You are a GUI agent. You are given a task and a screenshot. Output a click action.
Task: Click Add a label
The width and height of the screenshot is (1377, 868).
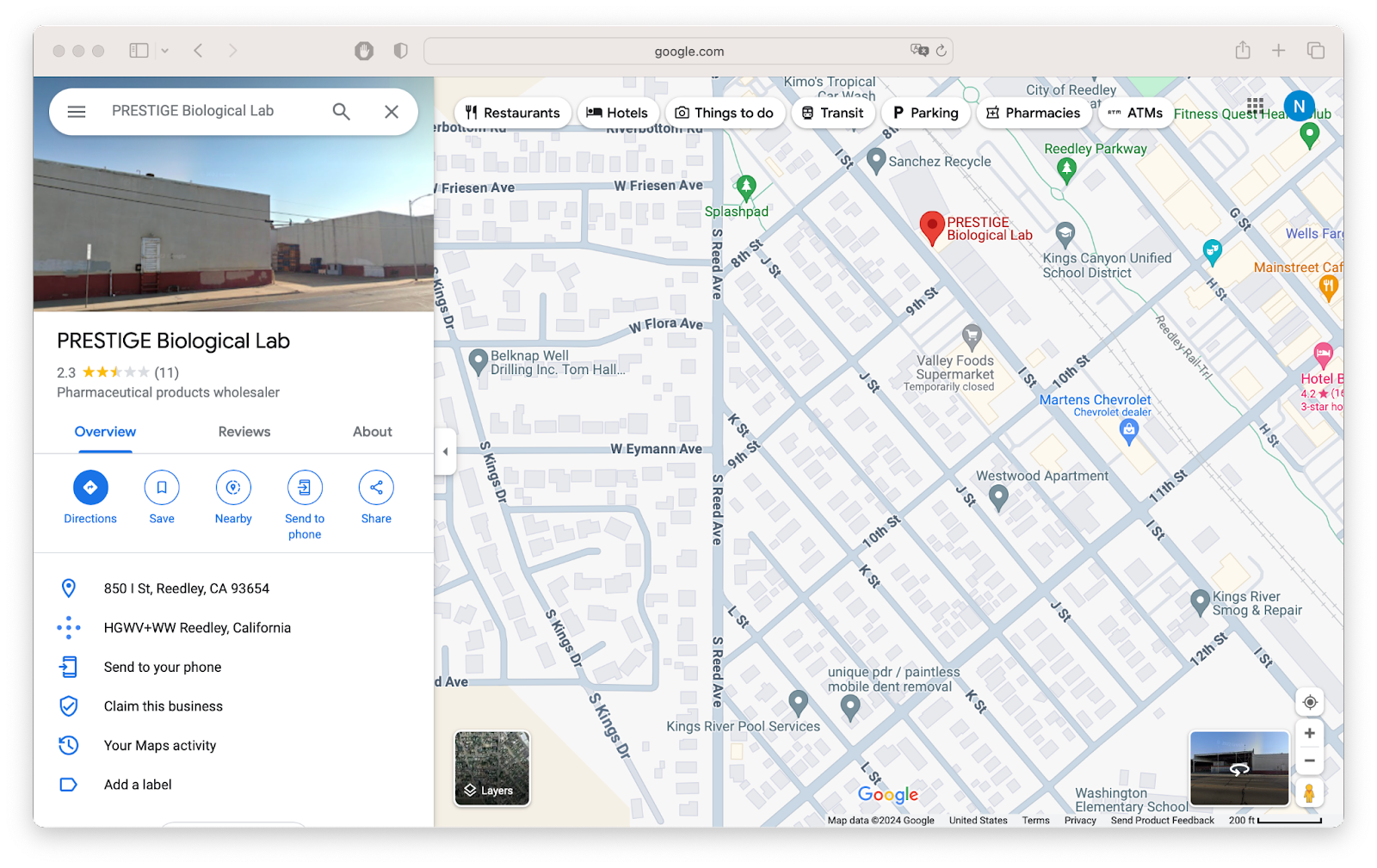[x=233, y=785]
